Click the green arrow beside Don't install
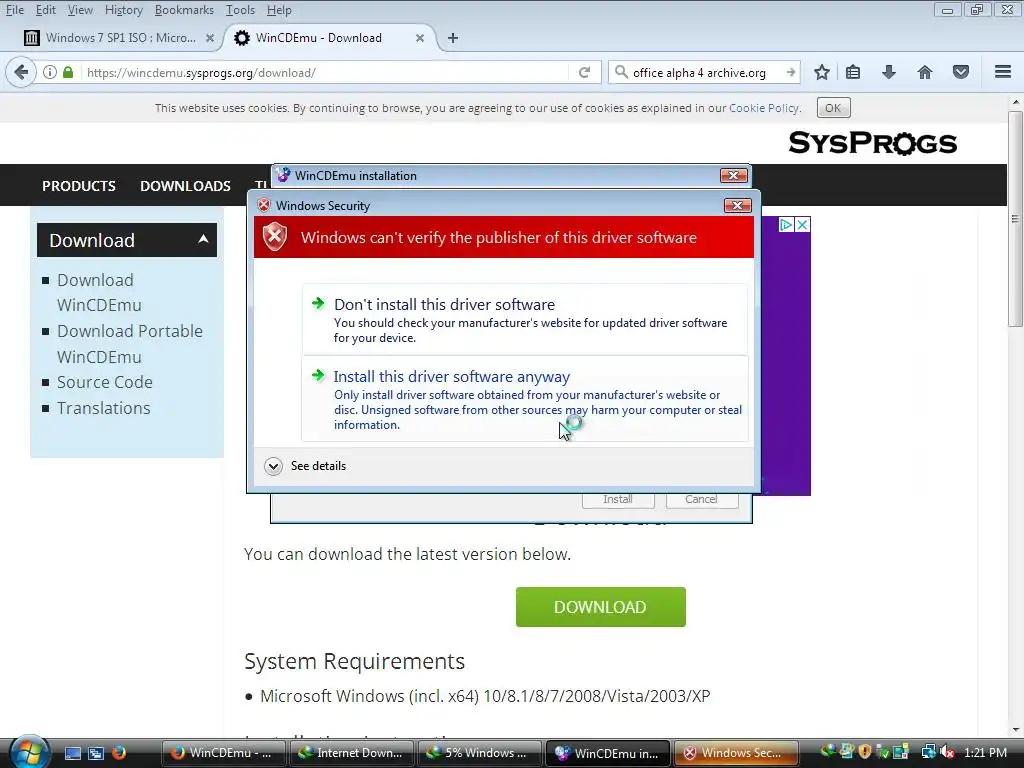The height and width of the screenshot is (768, 1024). click(x=318, y=303)
